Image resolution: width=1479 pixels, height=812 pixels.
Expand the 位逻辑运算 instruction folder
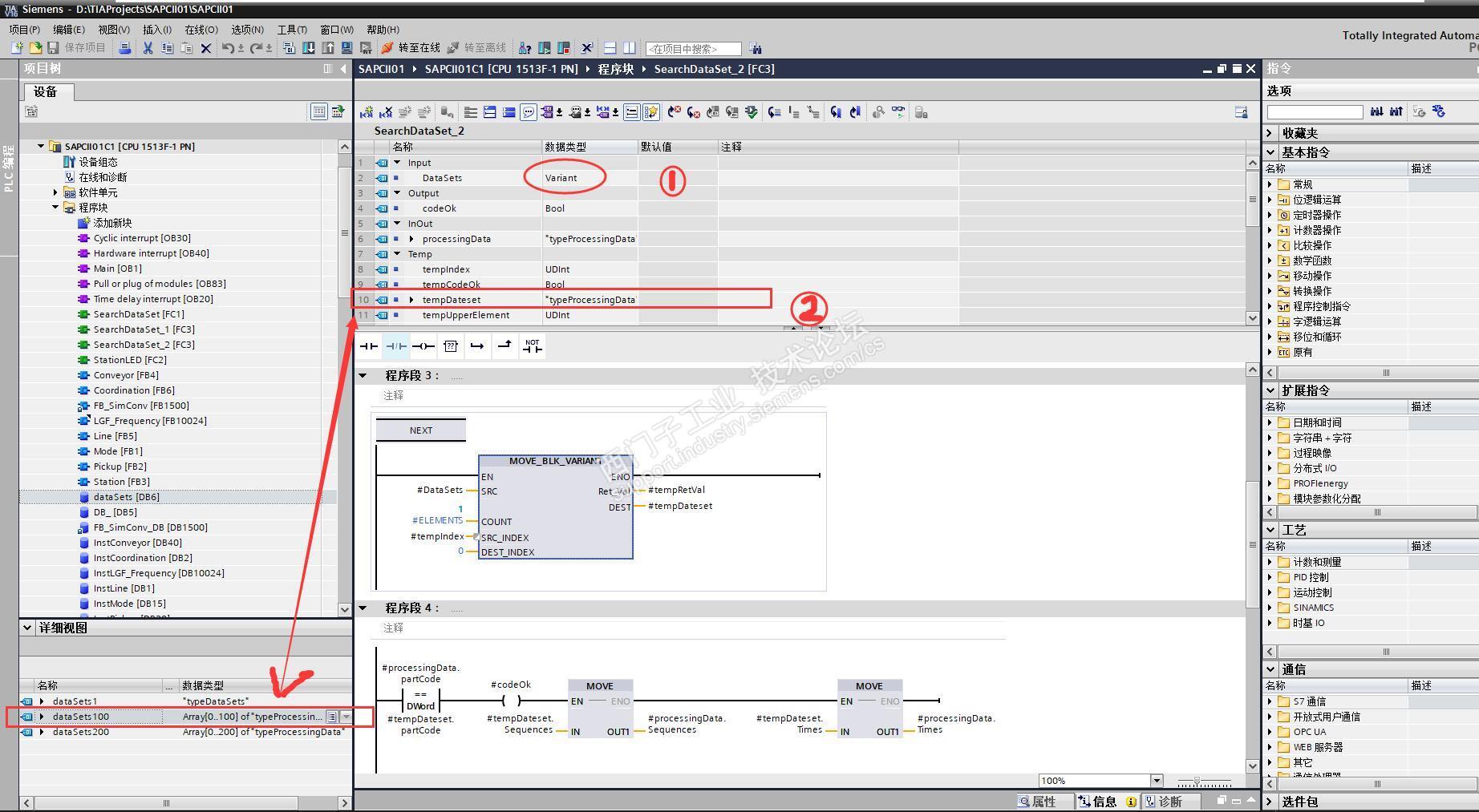[x=1270, y=200]
